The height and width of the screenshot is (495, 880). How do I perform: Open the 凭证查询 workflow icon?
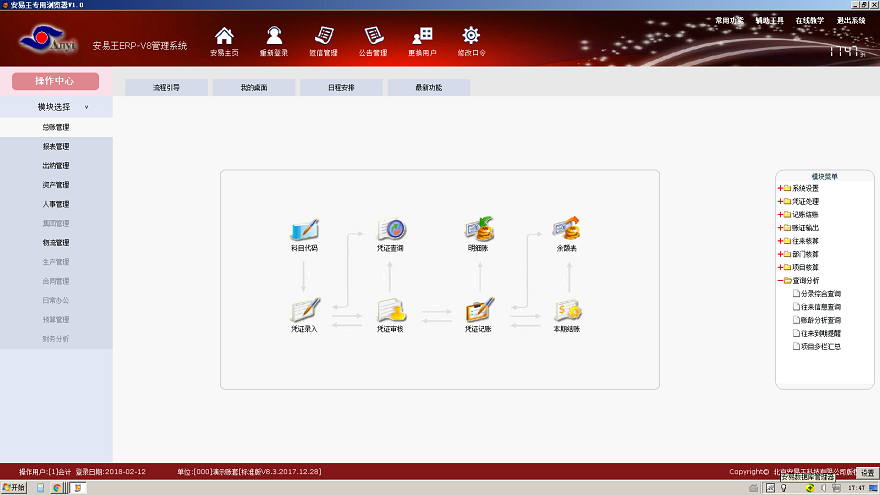point(391,229)
